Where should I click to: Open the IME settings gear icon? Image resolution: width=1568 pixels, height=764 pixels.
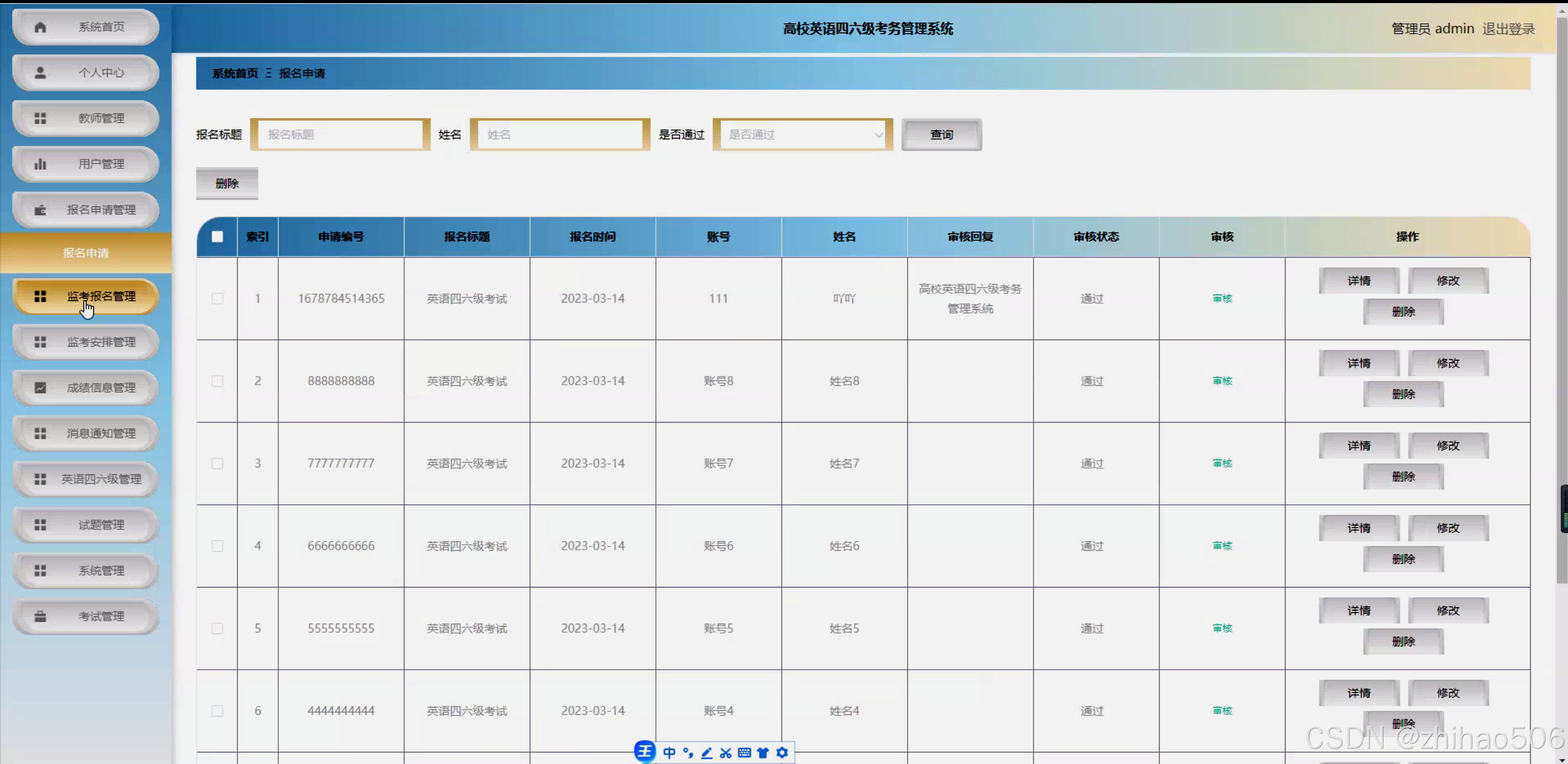[782, 753]
